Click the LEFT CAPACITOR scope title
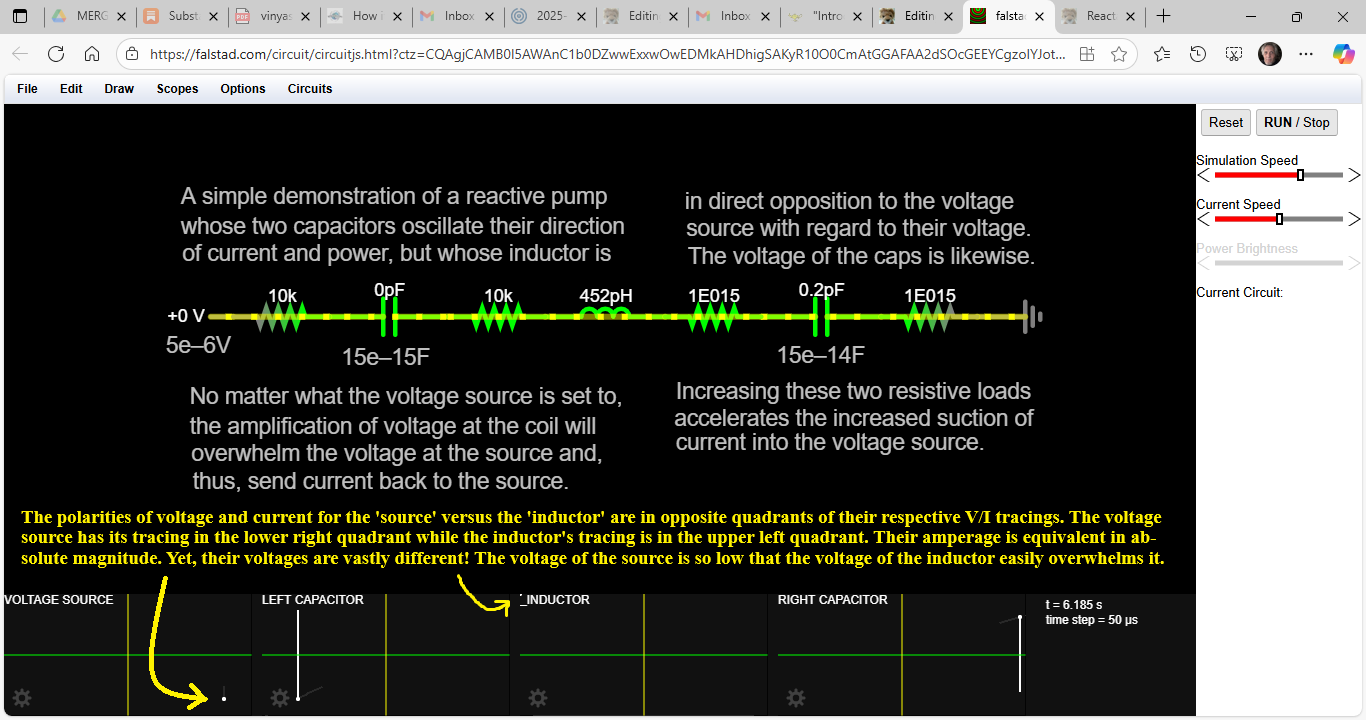 [313, 600]
